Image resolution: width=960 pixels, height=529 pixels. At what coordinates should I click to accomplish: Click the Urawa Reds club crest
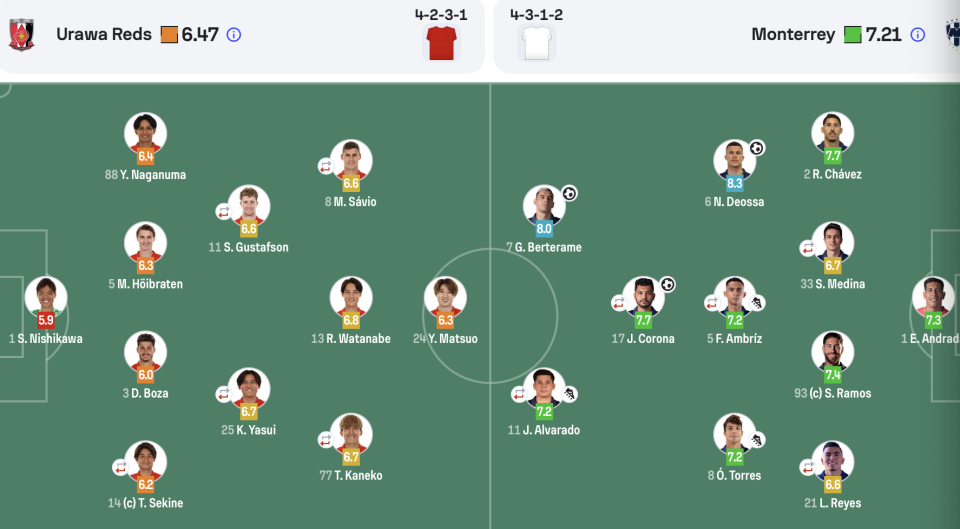tap(21, 34)
